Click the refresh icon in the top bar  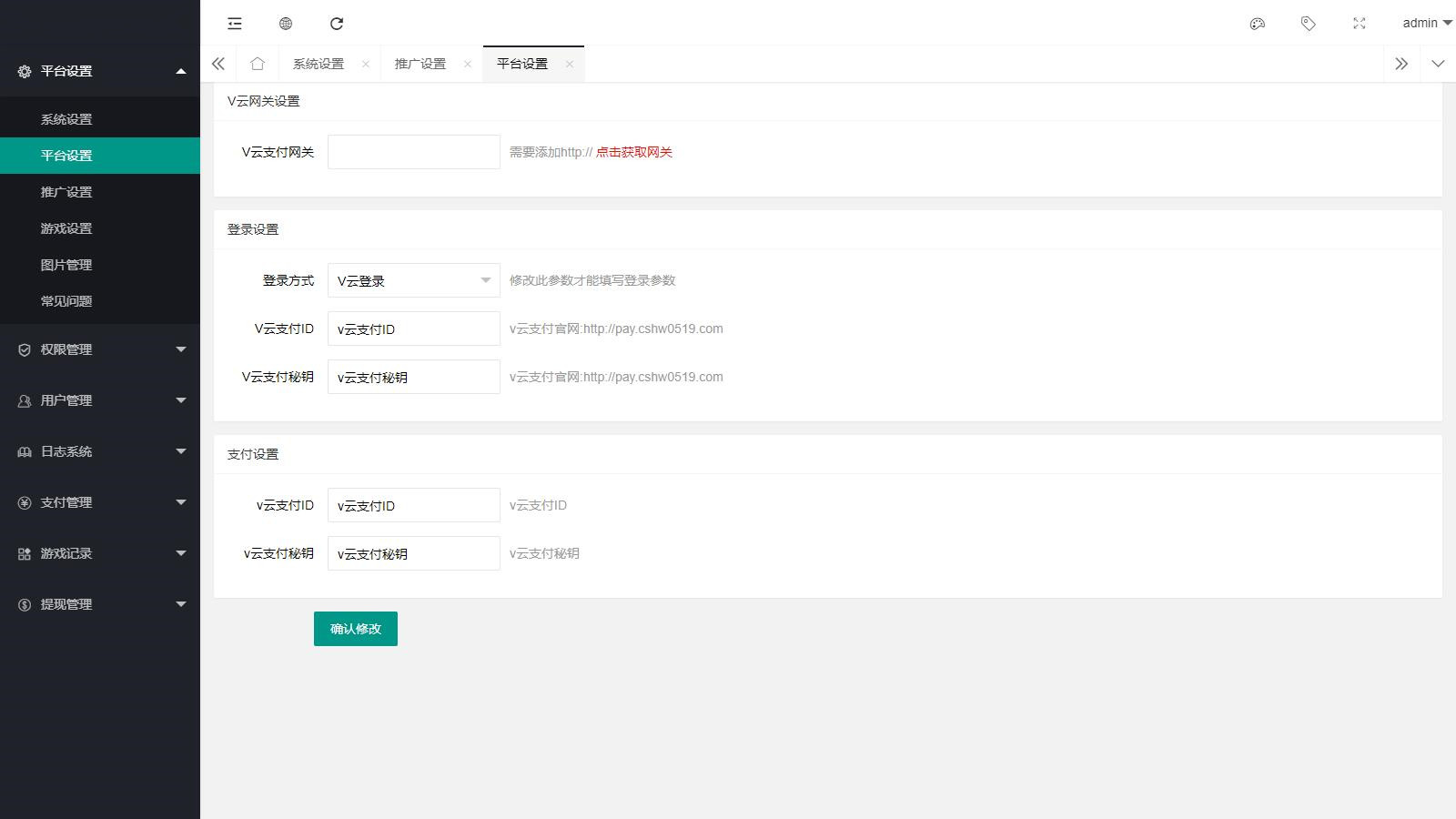click(337, 24)
